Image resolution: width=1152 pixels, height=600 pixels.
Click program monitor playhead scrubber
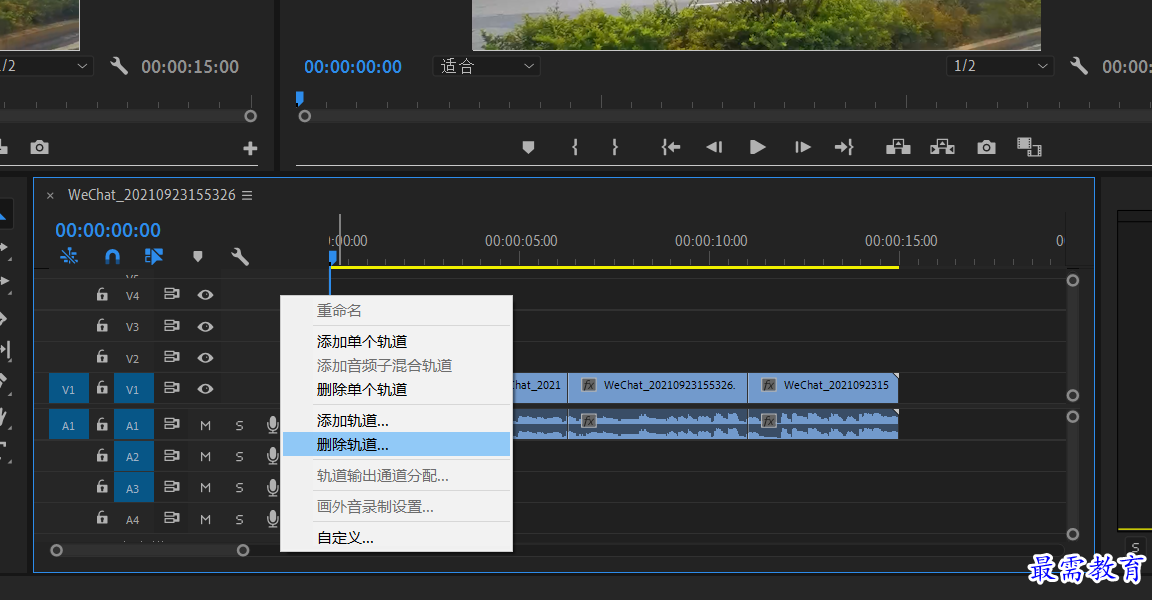pos(300,98)
